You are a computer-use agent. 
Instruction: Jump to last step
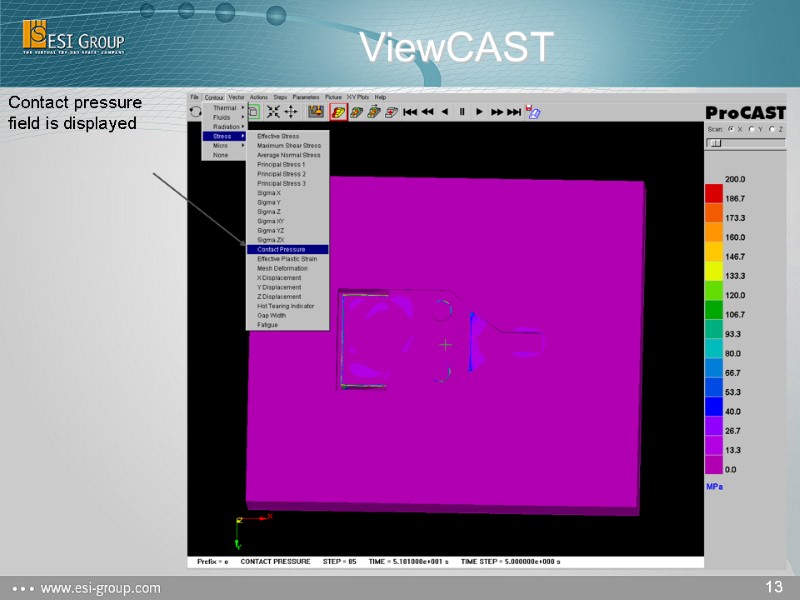point(514,112)
